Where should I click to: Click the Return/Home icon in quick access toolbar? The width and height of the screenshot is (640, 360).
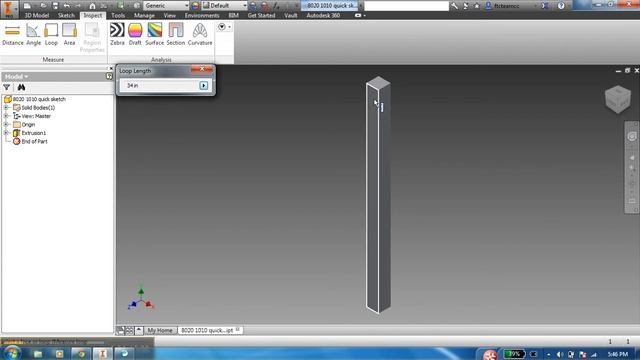tap(92, 6)
